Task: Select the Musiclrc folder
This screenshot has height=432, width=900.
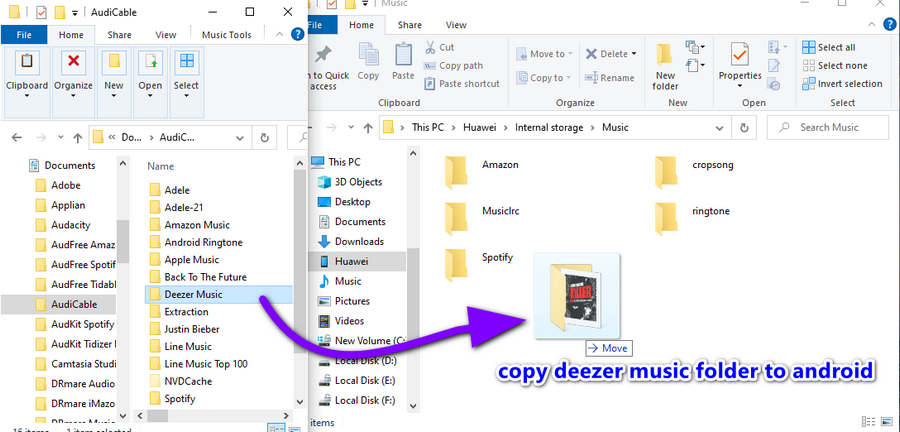Action: 482,218
